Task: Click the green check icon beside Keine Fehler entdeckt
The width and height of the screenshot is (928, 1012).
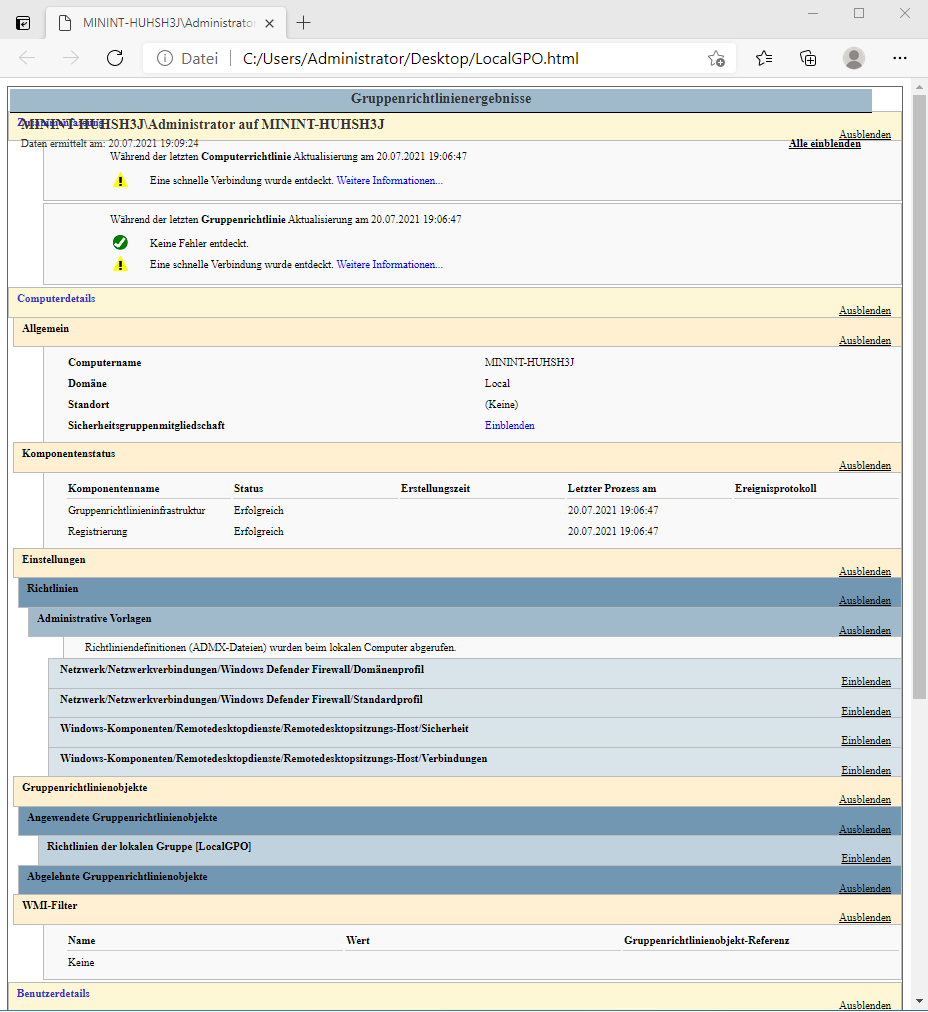Action: point(120,243)
